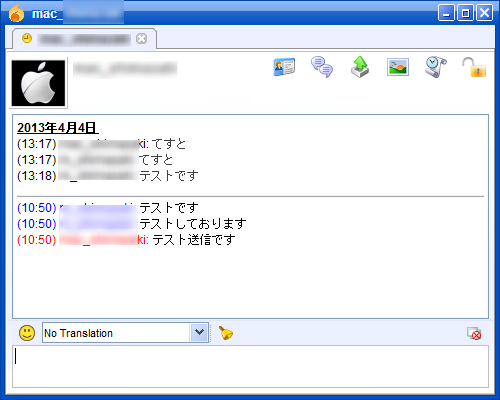This screenshot has width=500, height=400.
Task: Click the 2013年4月4日 date header
Action: pos(57,128)
